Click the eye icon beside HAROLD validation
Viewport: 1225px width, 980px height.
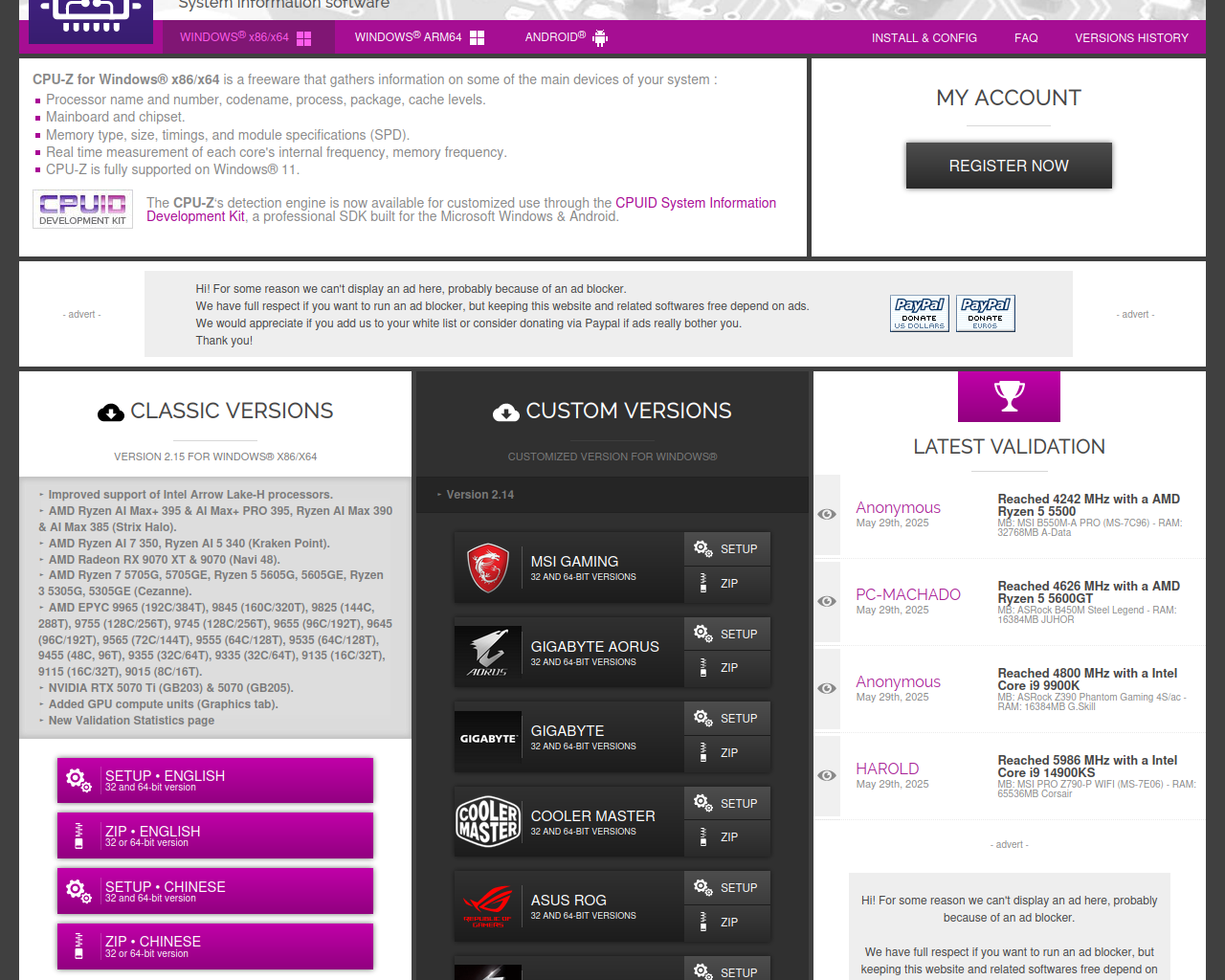click(827, 775)
